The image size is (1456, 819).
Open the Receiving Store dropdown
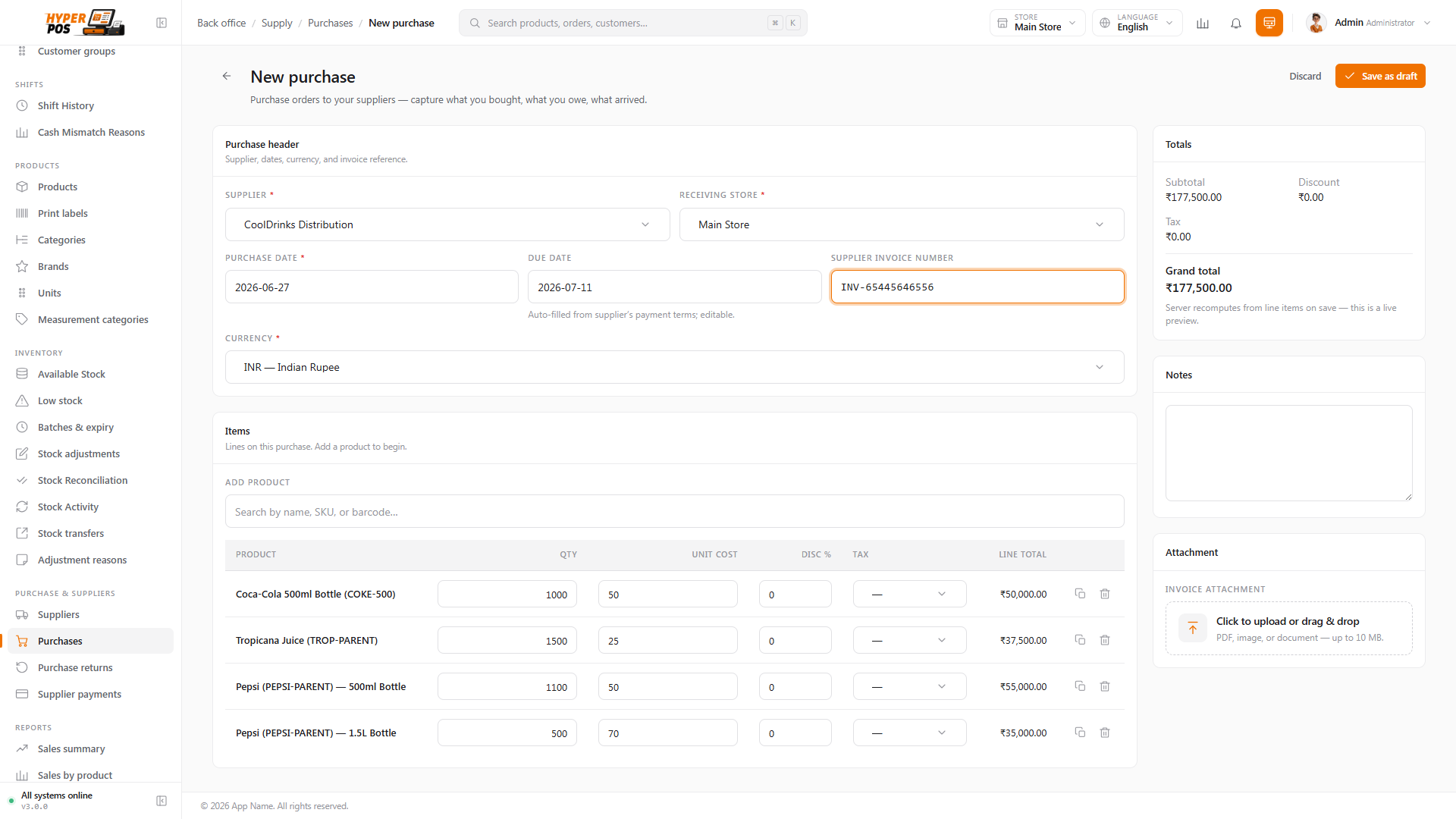pos(902,224)
